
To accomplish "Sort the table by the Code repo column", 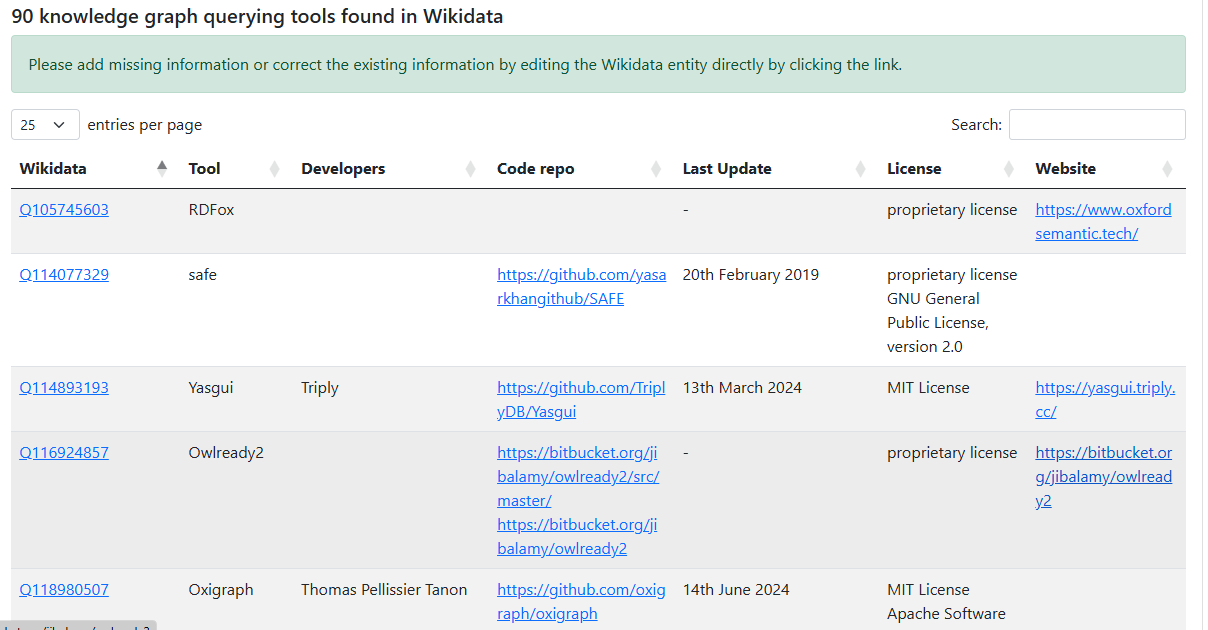I will (582, 169).
